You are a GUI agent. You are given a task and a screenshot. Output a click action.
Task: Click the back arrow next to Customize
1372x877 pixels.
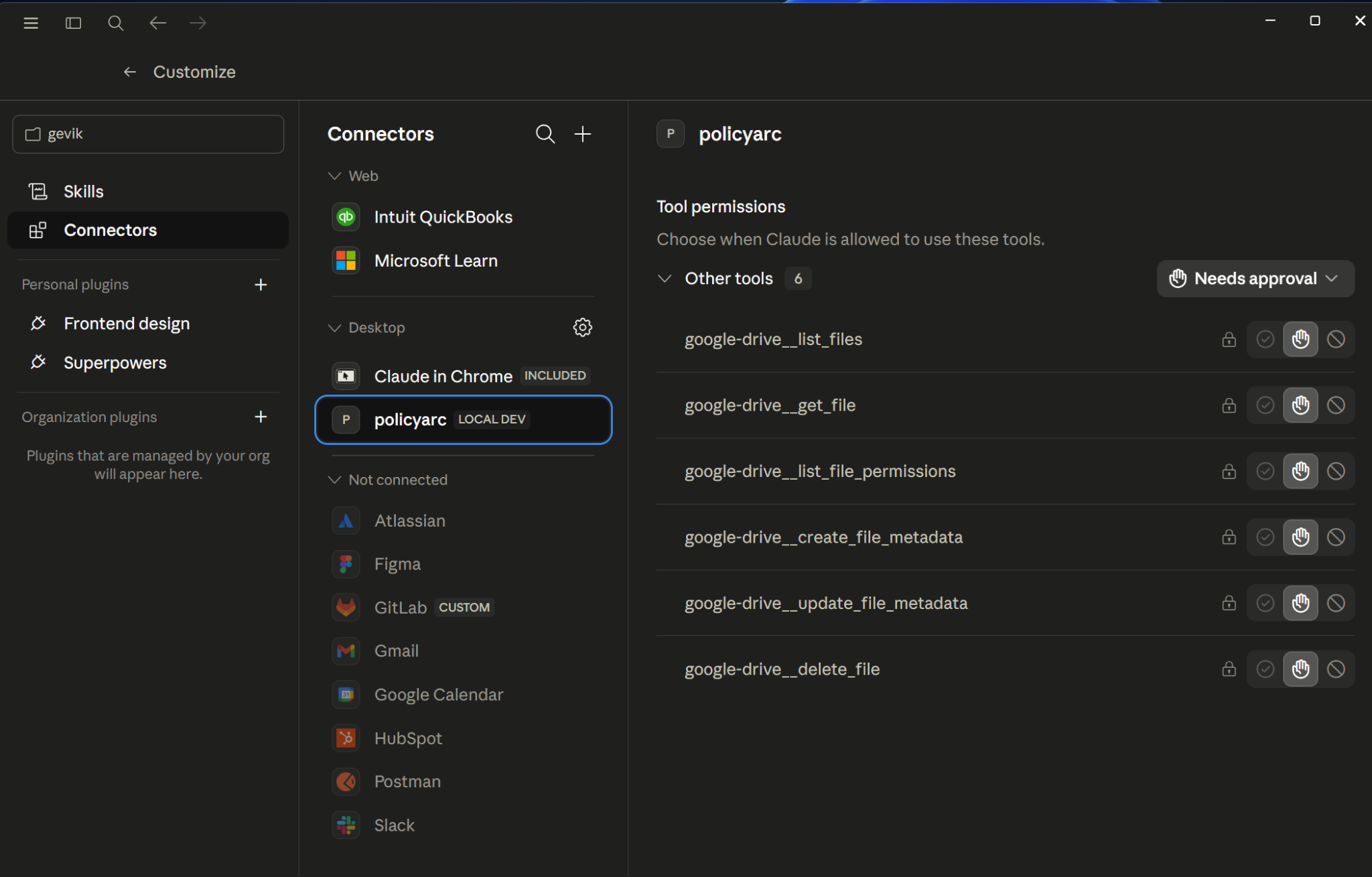(130, 72)
